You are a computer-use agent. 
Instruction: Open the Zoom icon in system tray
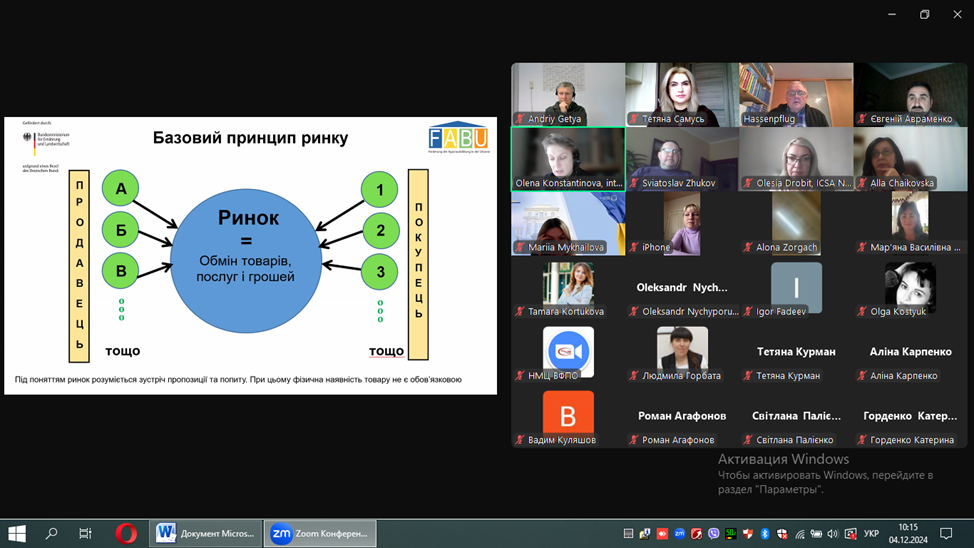680,534
